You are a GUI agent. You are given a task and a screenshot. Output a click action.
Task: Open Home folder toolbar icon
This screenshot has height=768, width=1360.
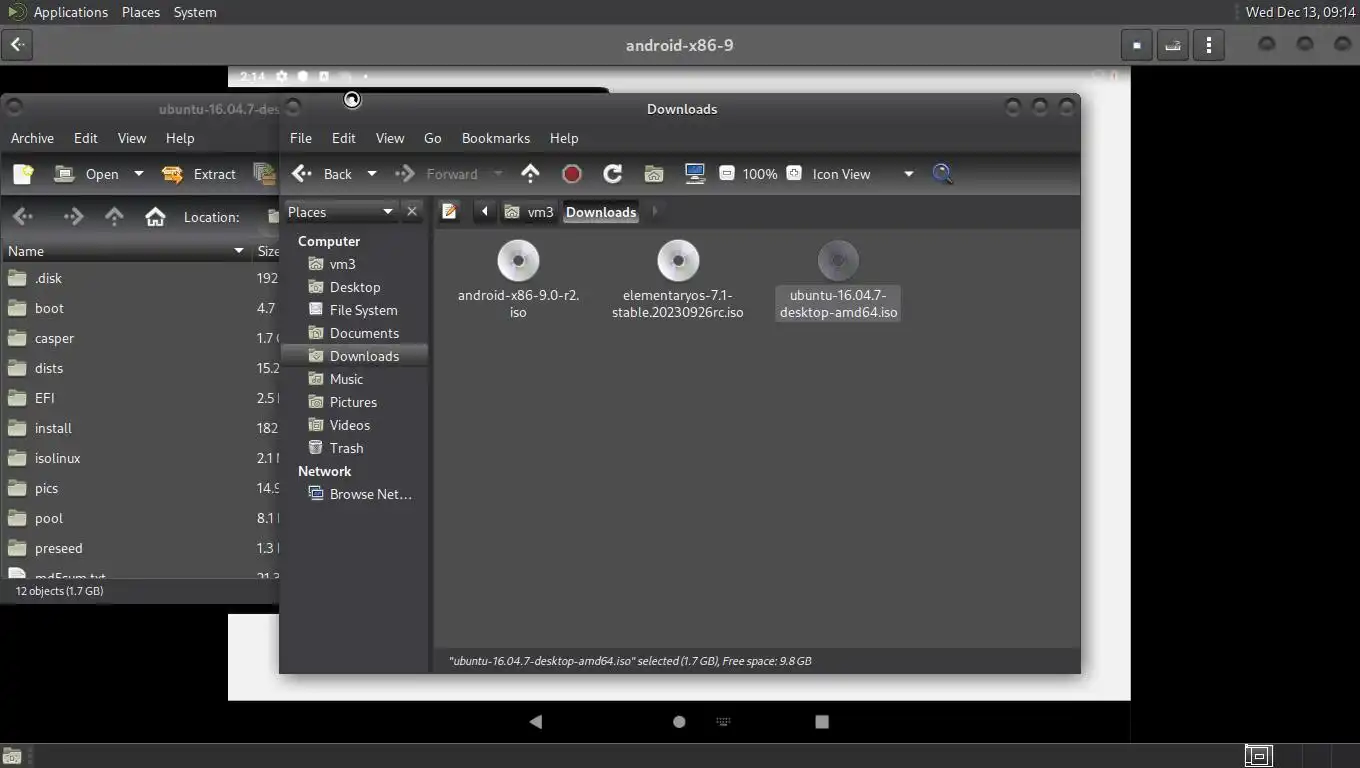pyautogui.click(x=654, y=174)
